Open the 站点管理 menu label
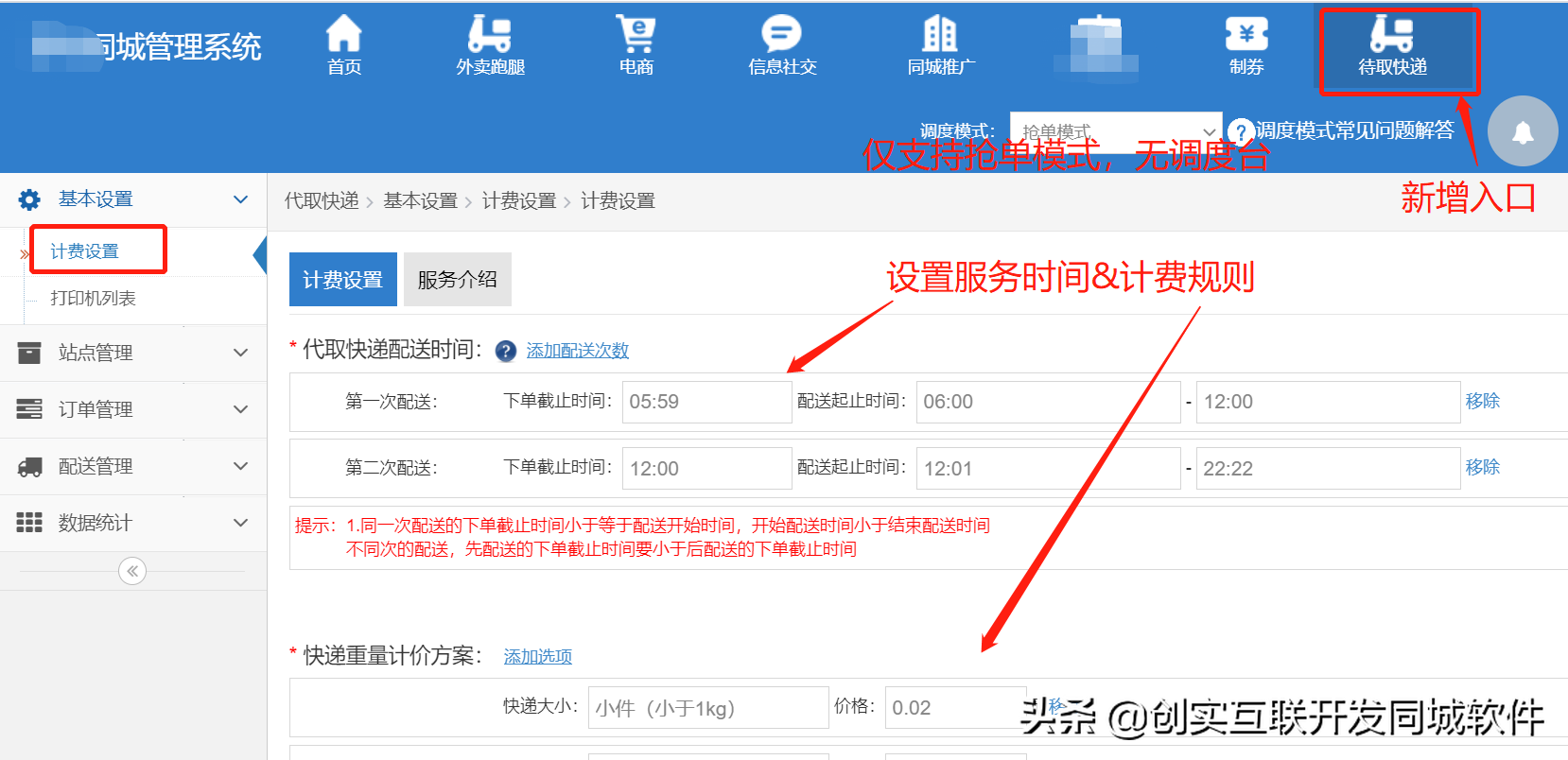This screenshot has width=1568, height=760. pyautogui.click(x=96, y=353)
